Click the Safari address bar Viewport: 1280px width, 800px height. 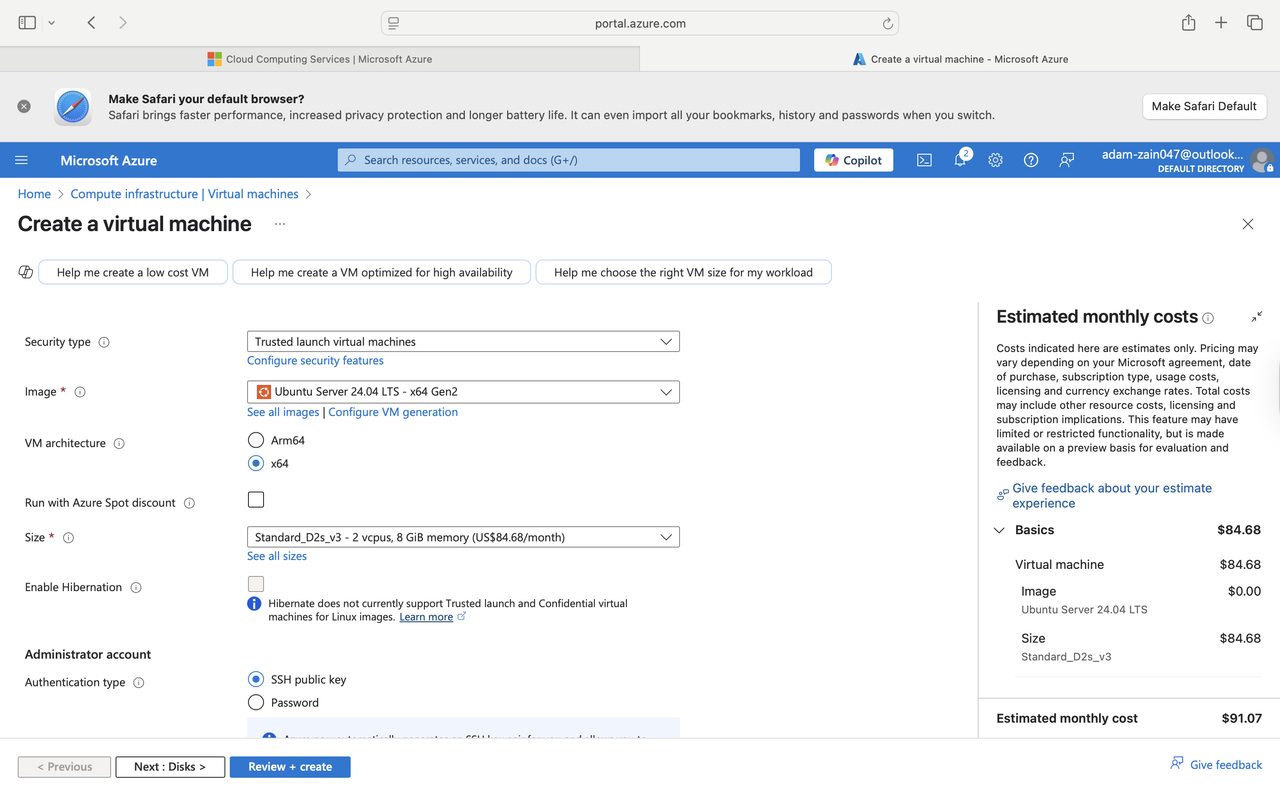pyautogui.click(x=640, y=23)
